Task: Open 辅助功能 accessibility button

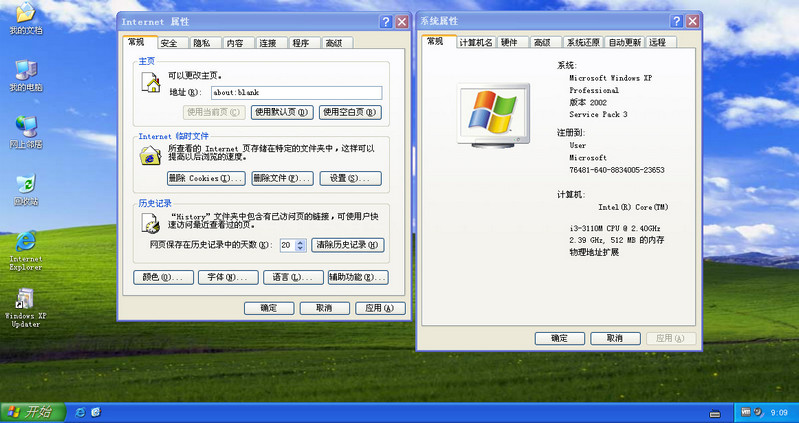Action: (358, 277)
